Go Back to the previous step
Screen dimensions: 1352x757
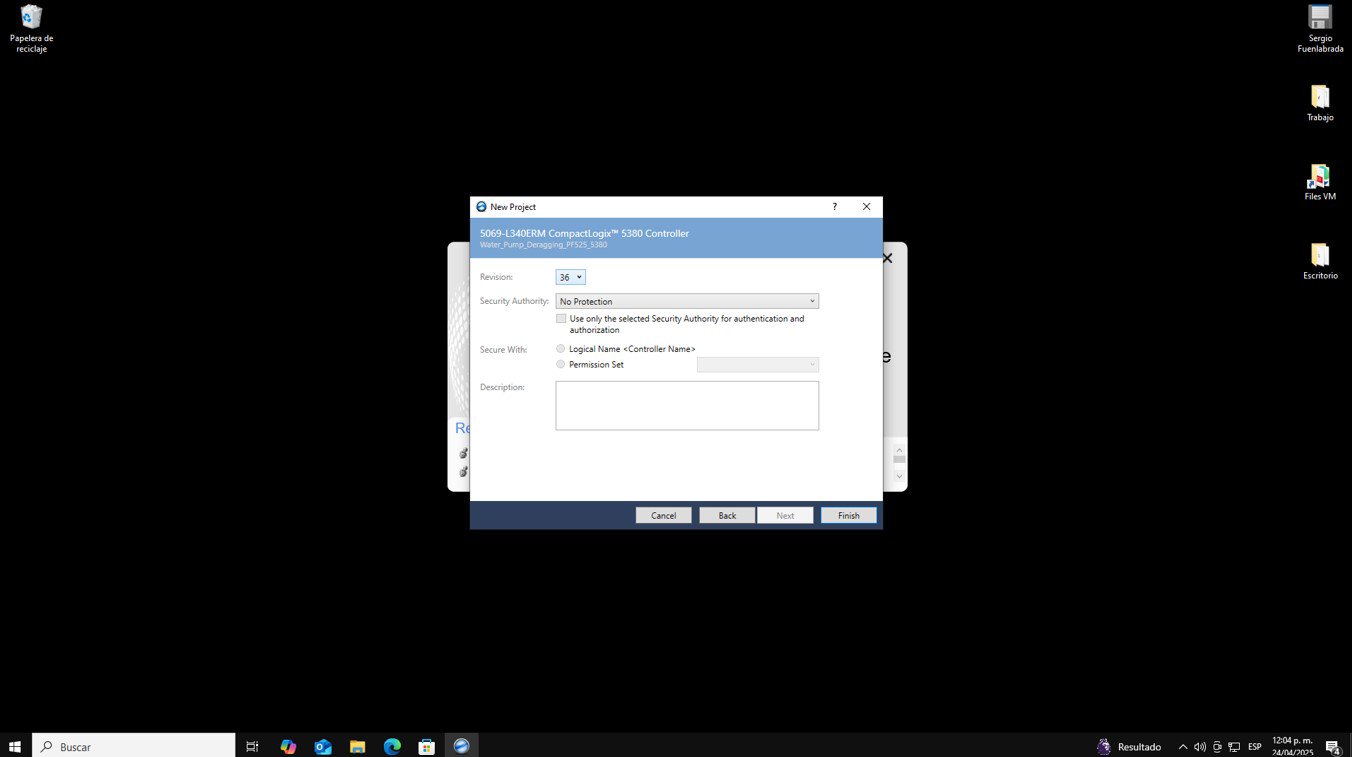click(727, 516)
